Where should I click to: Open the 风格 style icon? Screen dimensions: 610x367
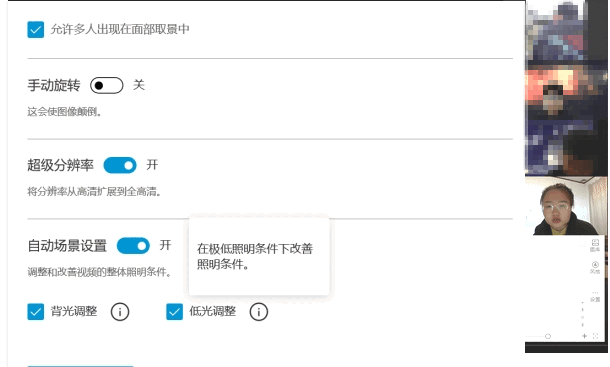(595, 268)
